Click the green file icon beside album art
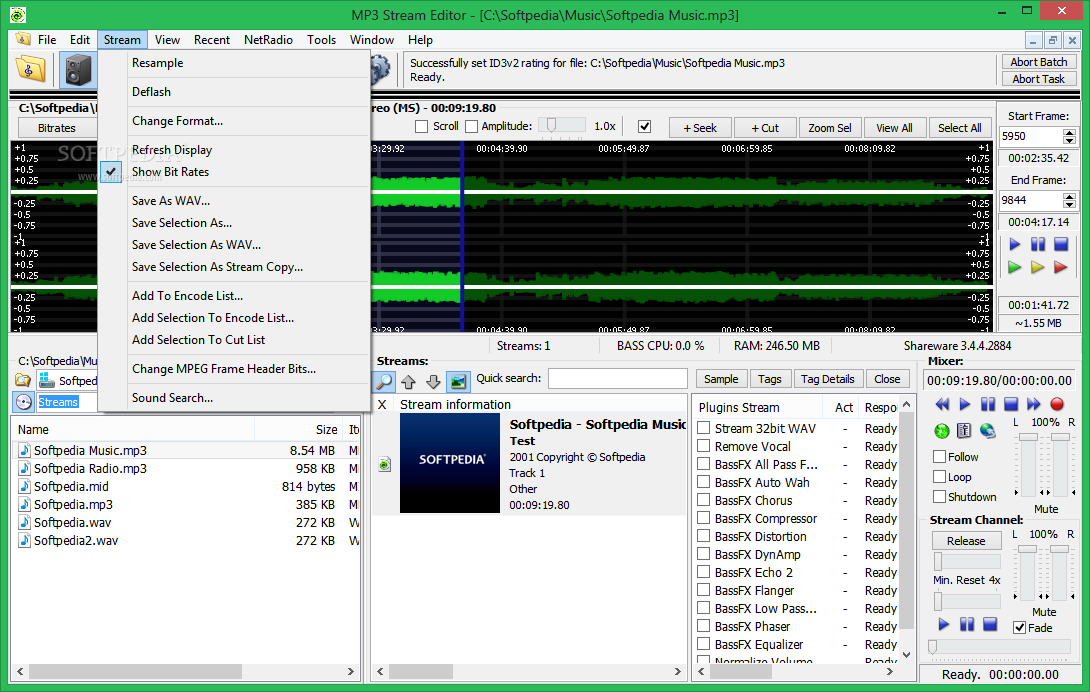 (x=384, y=464)
